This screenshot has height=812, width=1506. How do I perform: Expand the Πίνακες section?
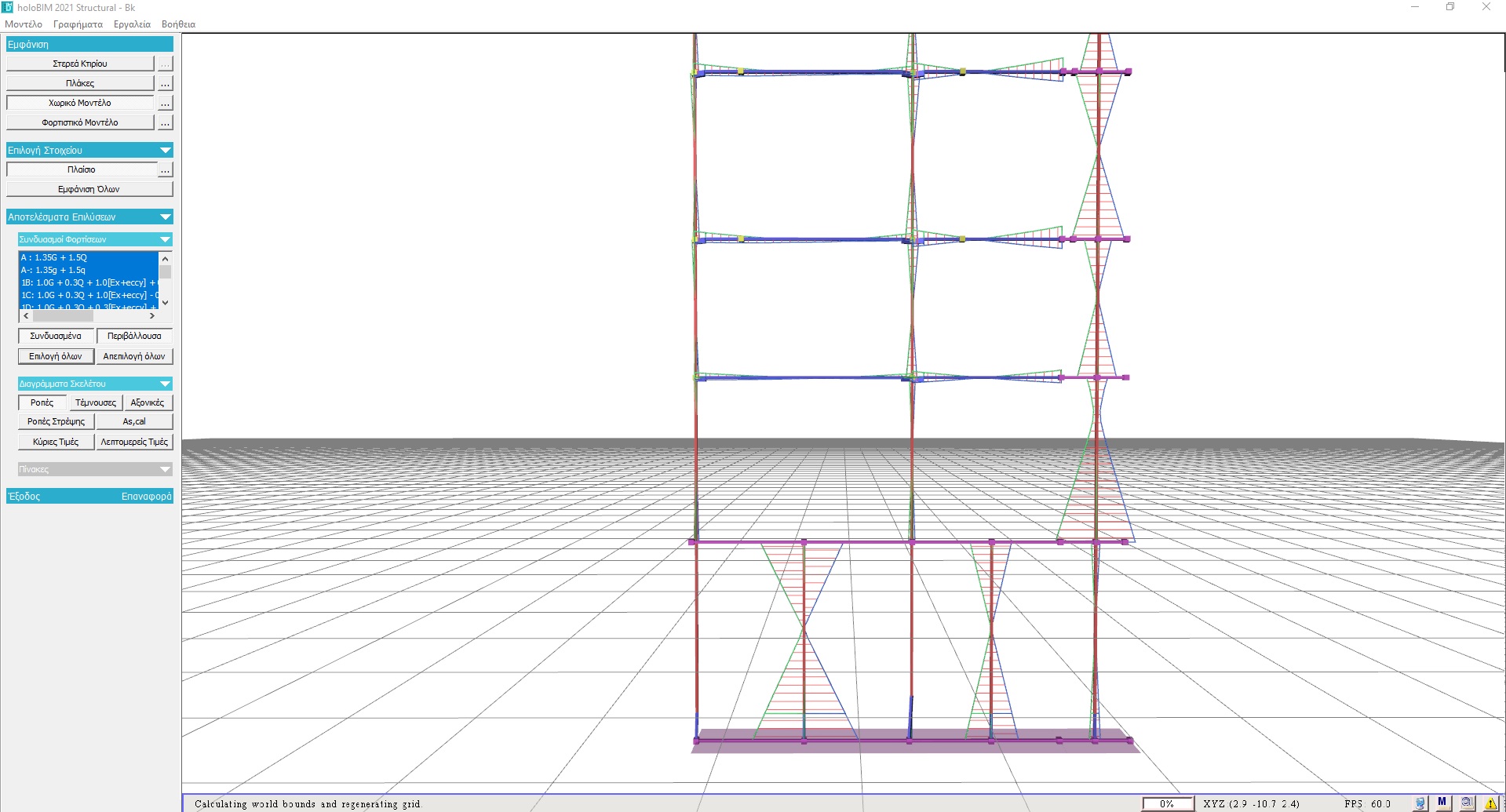165,469
